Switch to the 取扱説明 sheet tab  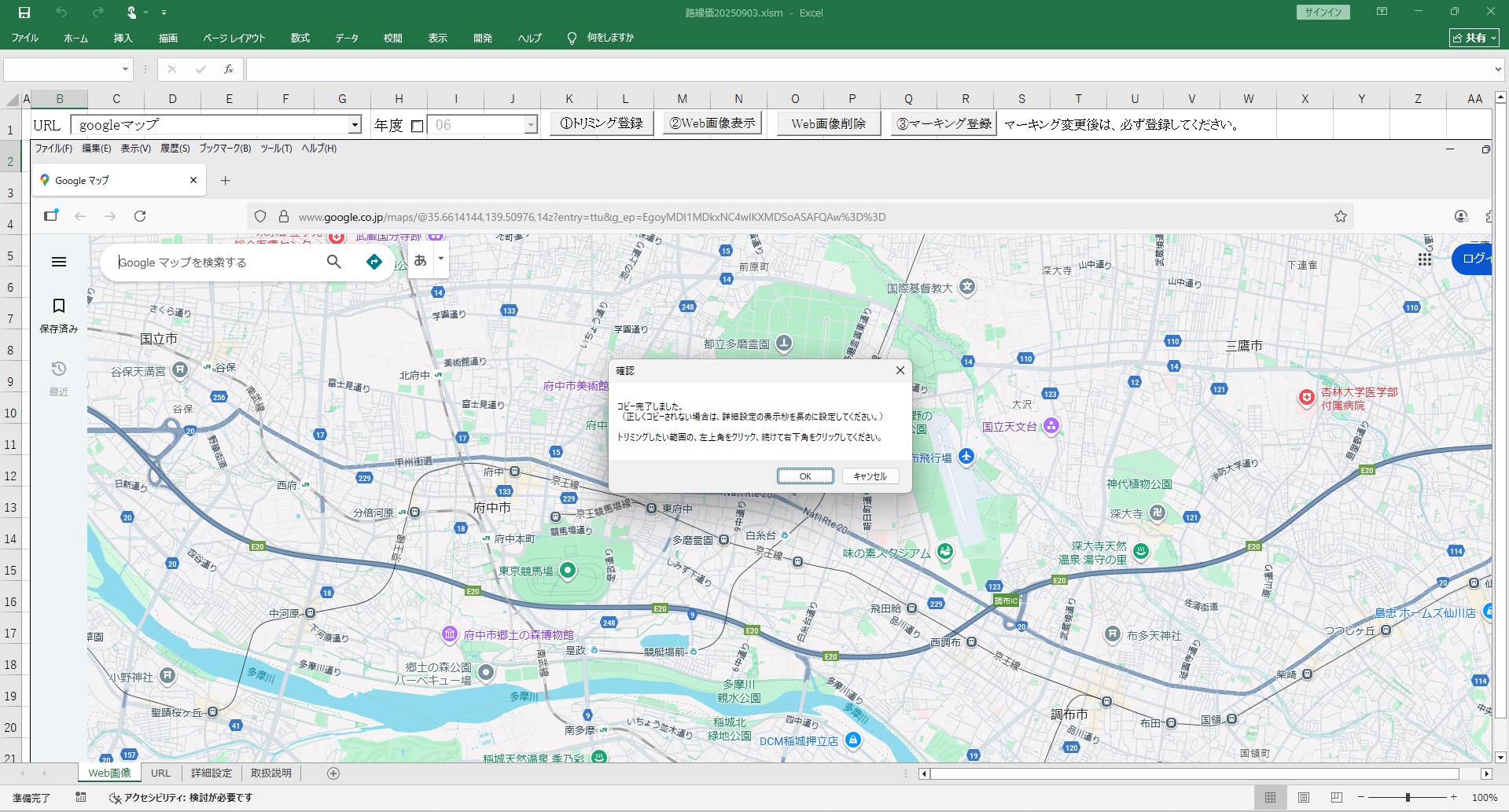[271, 773]
